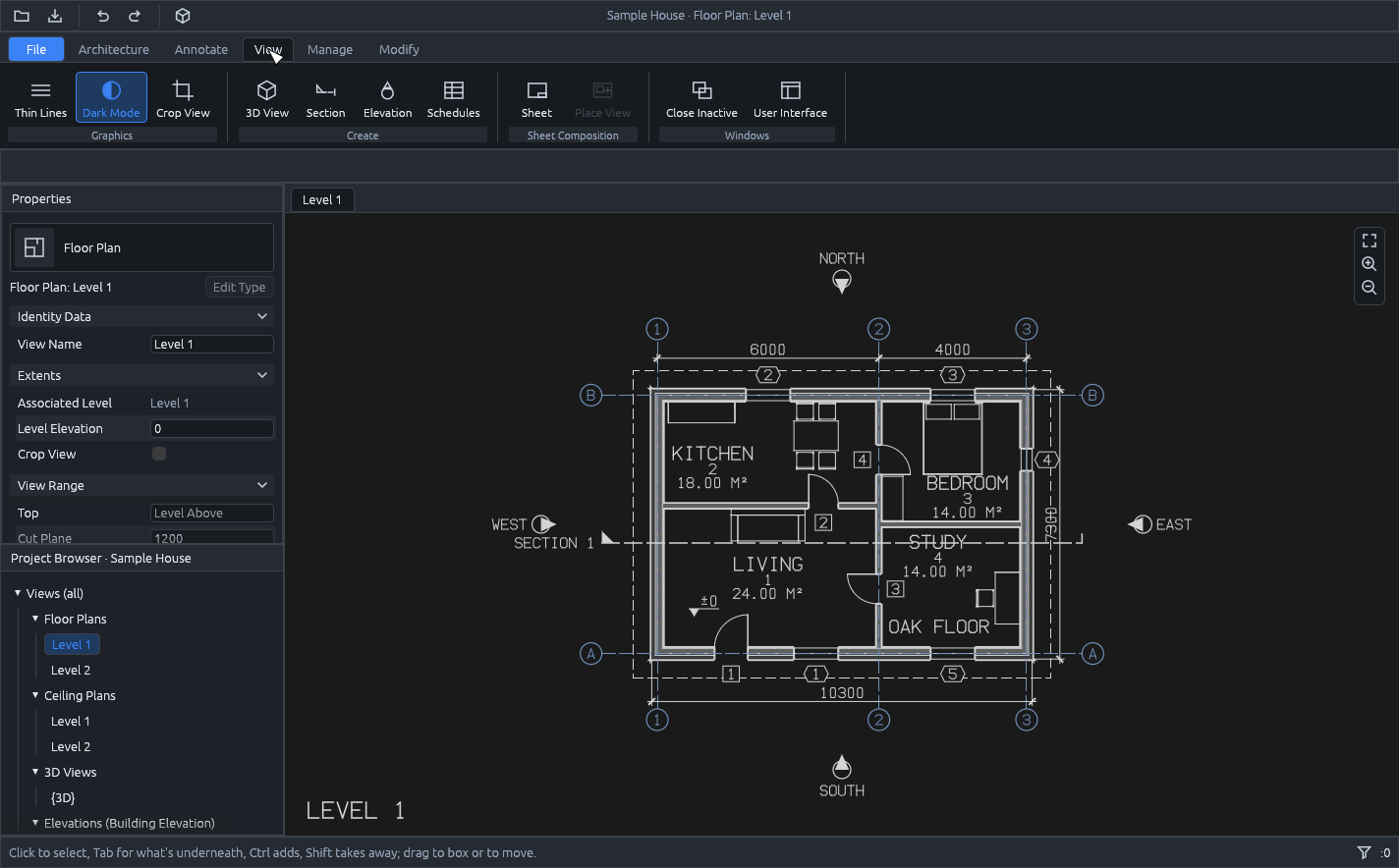Click the BEDROOM room label
The height and width of the screenshot is (868, 1399).
coord(968,483)
